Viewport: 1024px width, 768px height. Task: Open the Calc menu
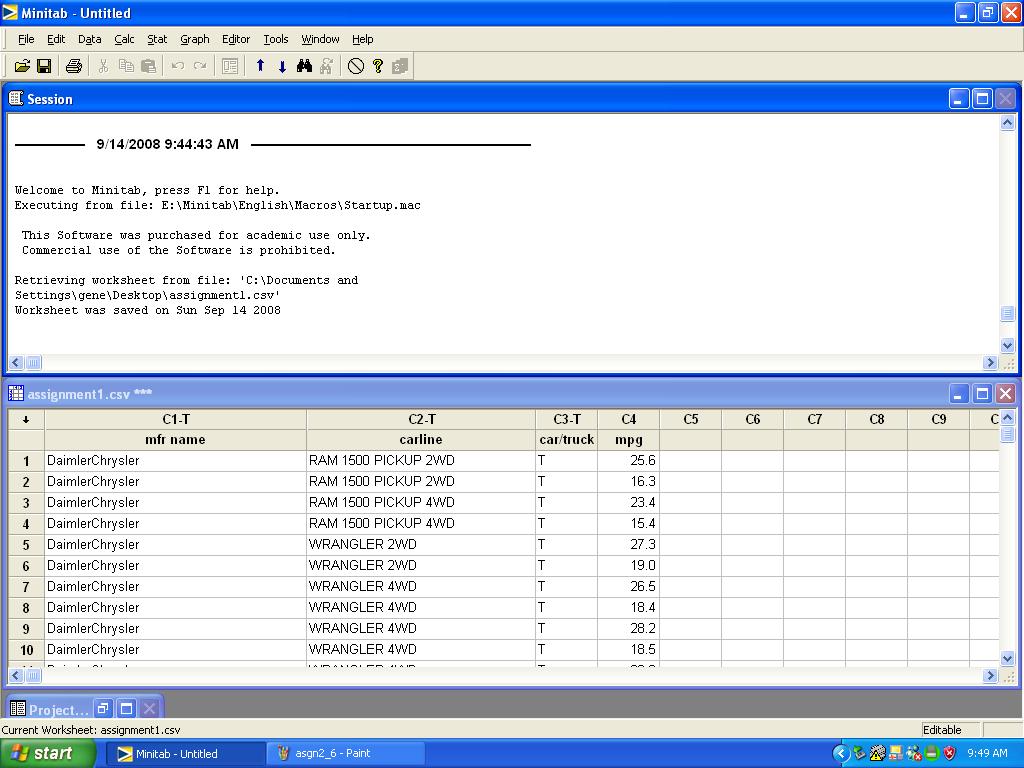pos(124,39)
